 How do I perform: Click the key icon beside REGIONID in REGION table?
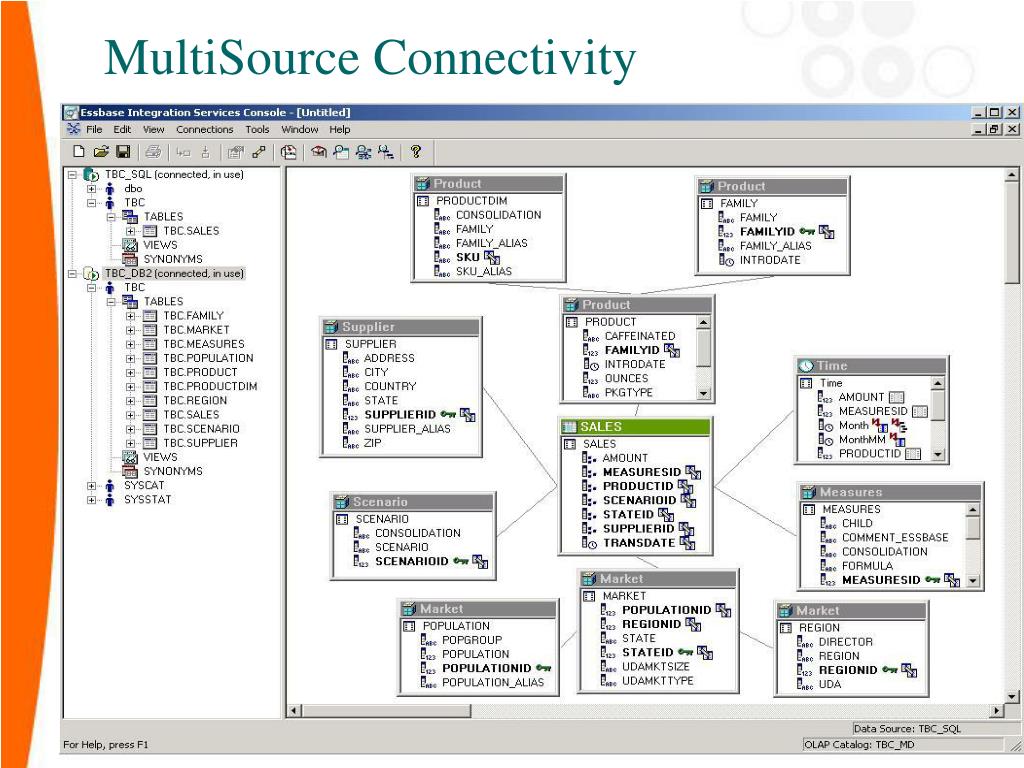(889, 670)
